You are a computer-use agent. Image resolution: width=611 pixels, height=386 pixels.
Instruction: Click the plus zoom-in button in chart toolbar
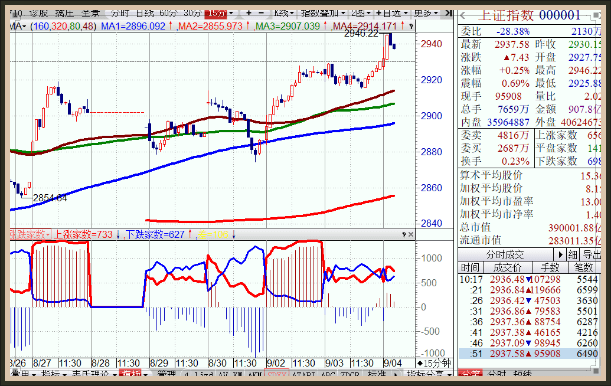[x=249, y=13]
